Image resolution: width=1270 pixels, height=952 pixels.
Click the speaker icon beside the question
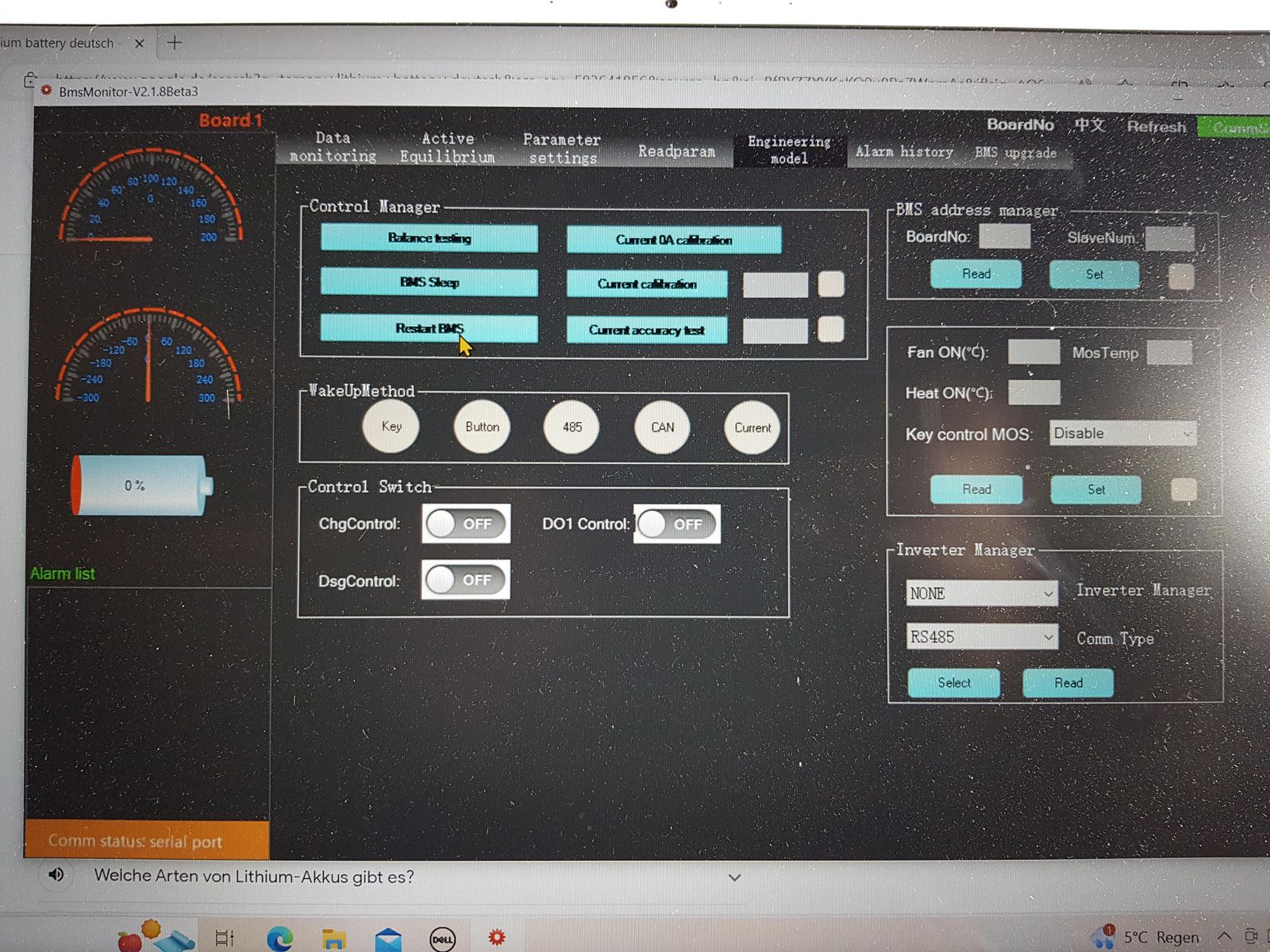pyautogui.click(x=56, y=874)
